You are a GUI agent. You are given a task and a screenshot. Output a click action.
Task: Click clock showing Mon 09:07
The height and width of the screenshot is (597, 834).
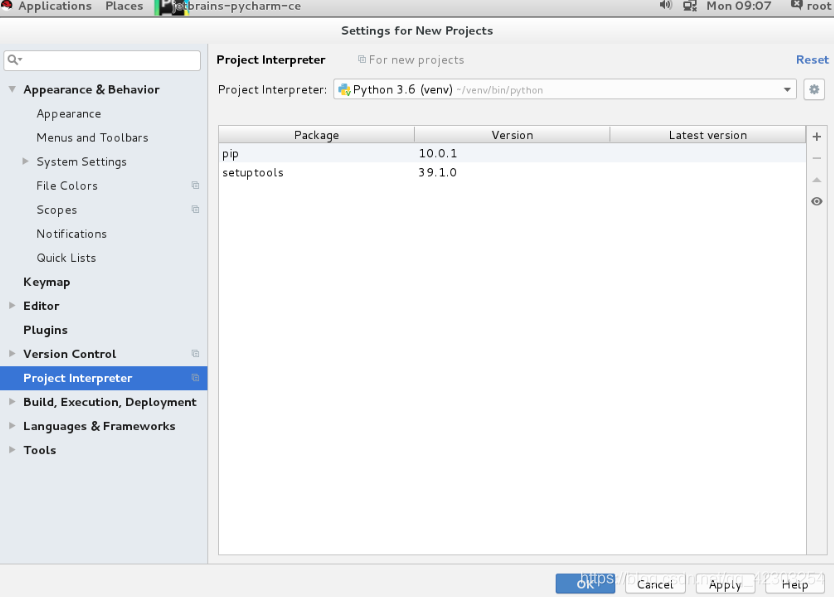pos(738,6)
